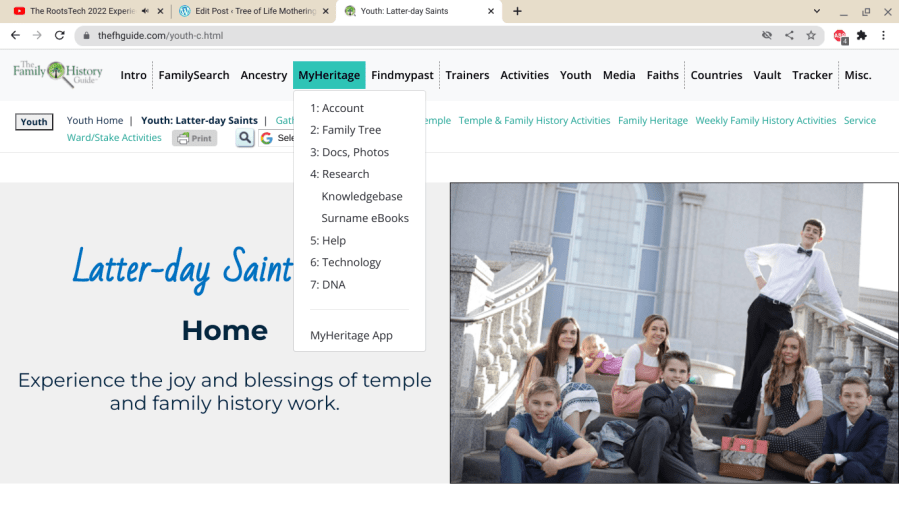The width and height of the screenshot is (899, 506).
Task: Expand the tab search chevron
Action: [x=816, y=11]
